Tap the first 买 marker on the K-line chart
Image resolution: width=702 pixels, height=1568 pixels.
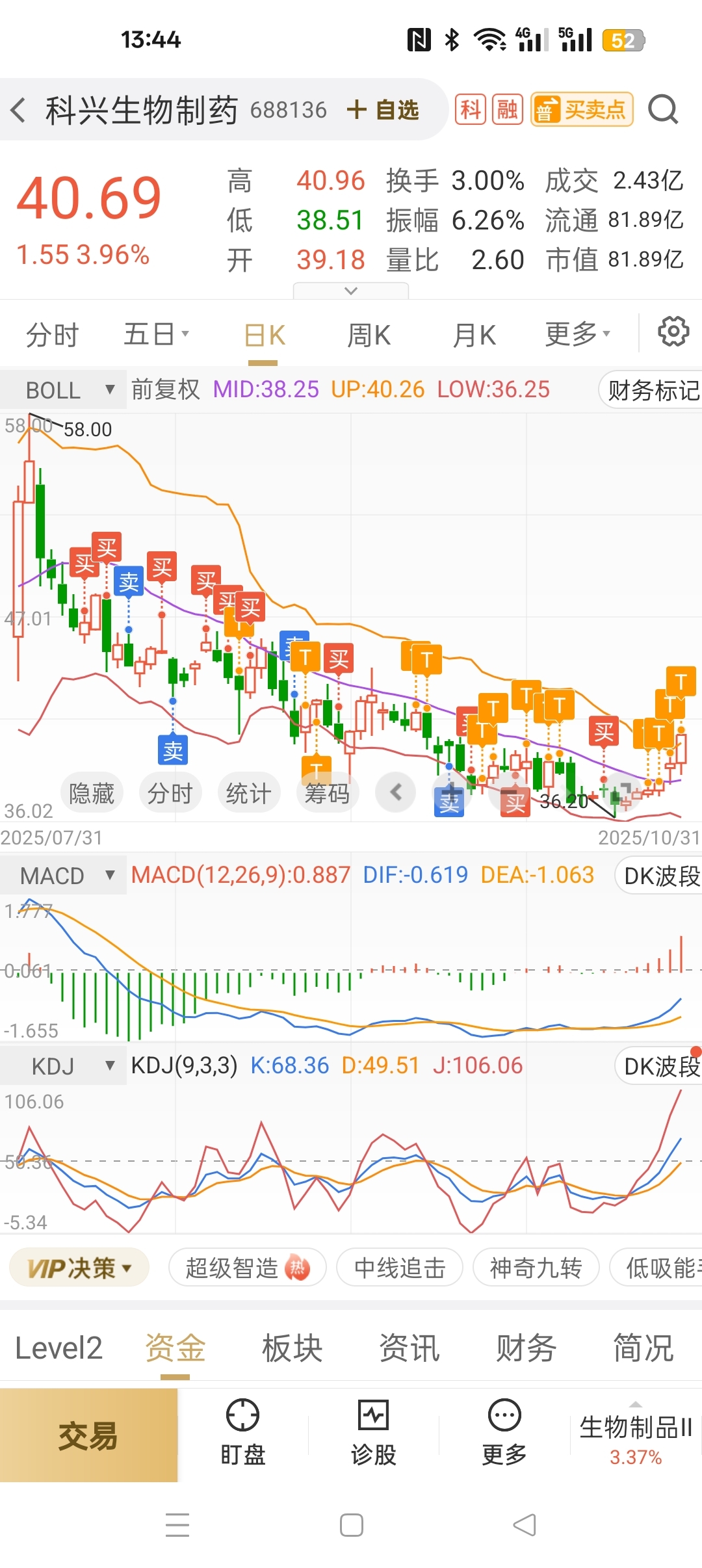click(84, 563)
